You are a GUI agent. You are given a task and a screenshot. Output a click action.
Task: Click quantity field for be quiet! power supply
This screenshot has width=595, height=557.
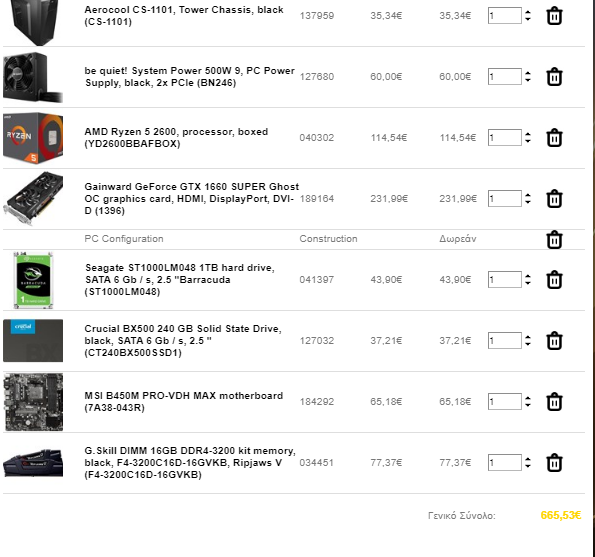point(504,77)
